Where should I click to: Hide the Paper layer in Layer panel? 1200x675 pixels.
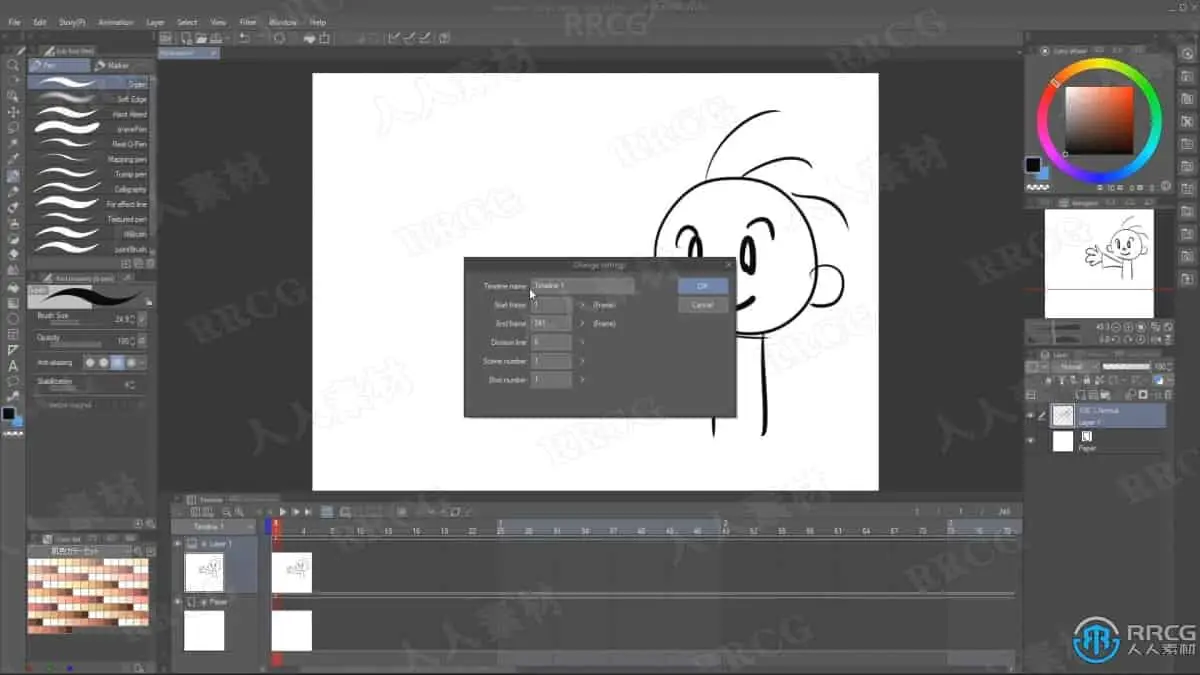click(1031, 441)
